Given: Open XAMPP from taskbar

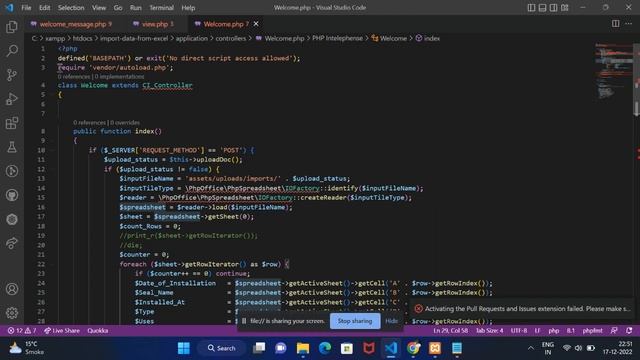Looking at the screenshot, I should point(435,348).
